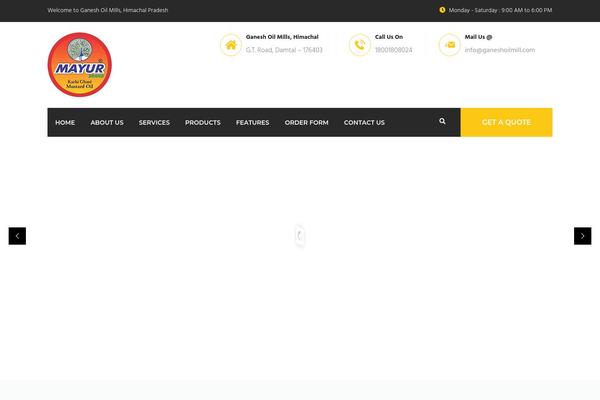The width and height of the screenshot is (600, 400).
Task: Click the Call Us On label
Action: click(389, 37)
